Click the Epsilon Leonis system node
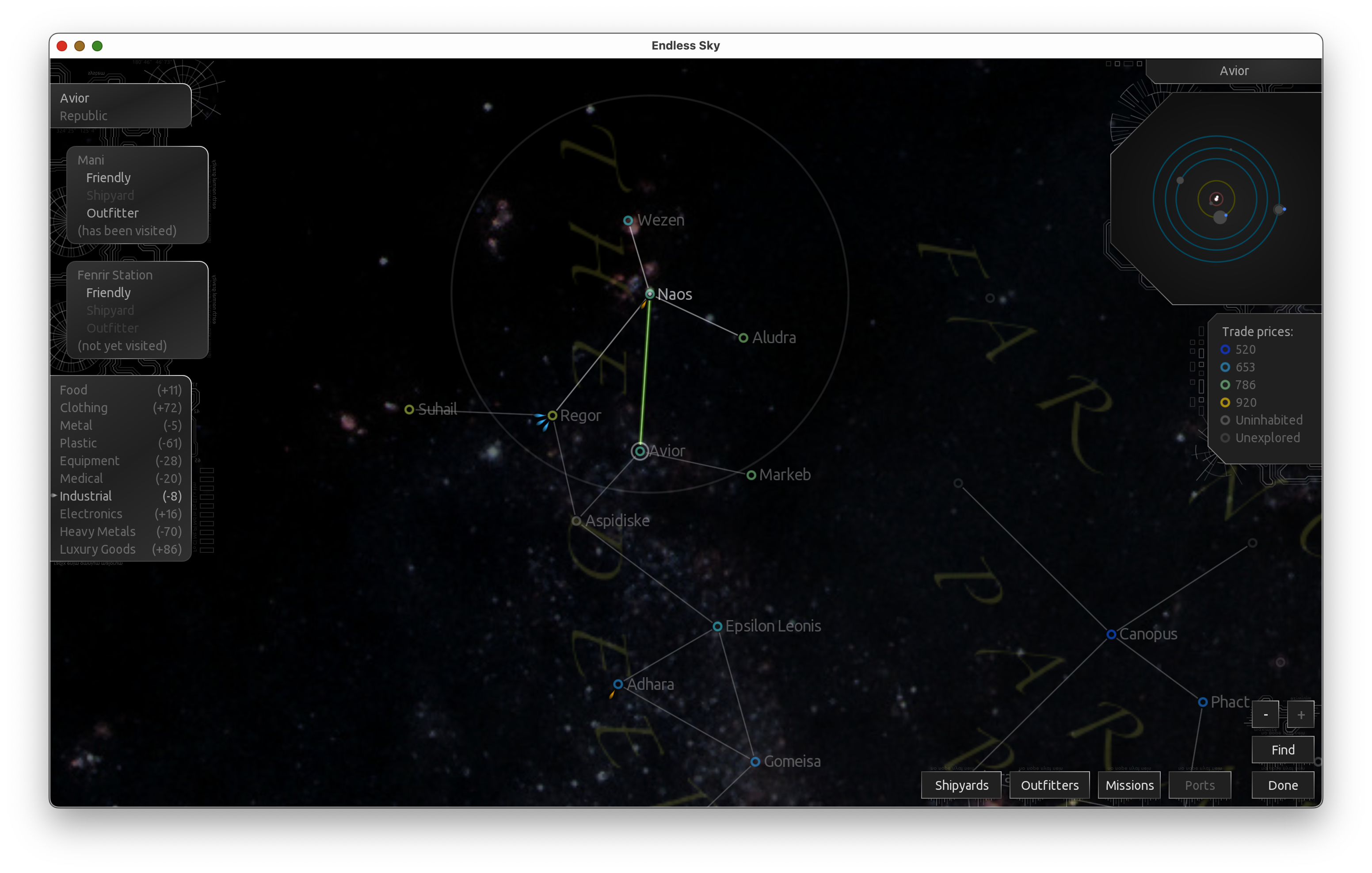1372x873 pixels. [717, 626]
